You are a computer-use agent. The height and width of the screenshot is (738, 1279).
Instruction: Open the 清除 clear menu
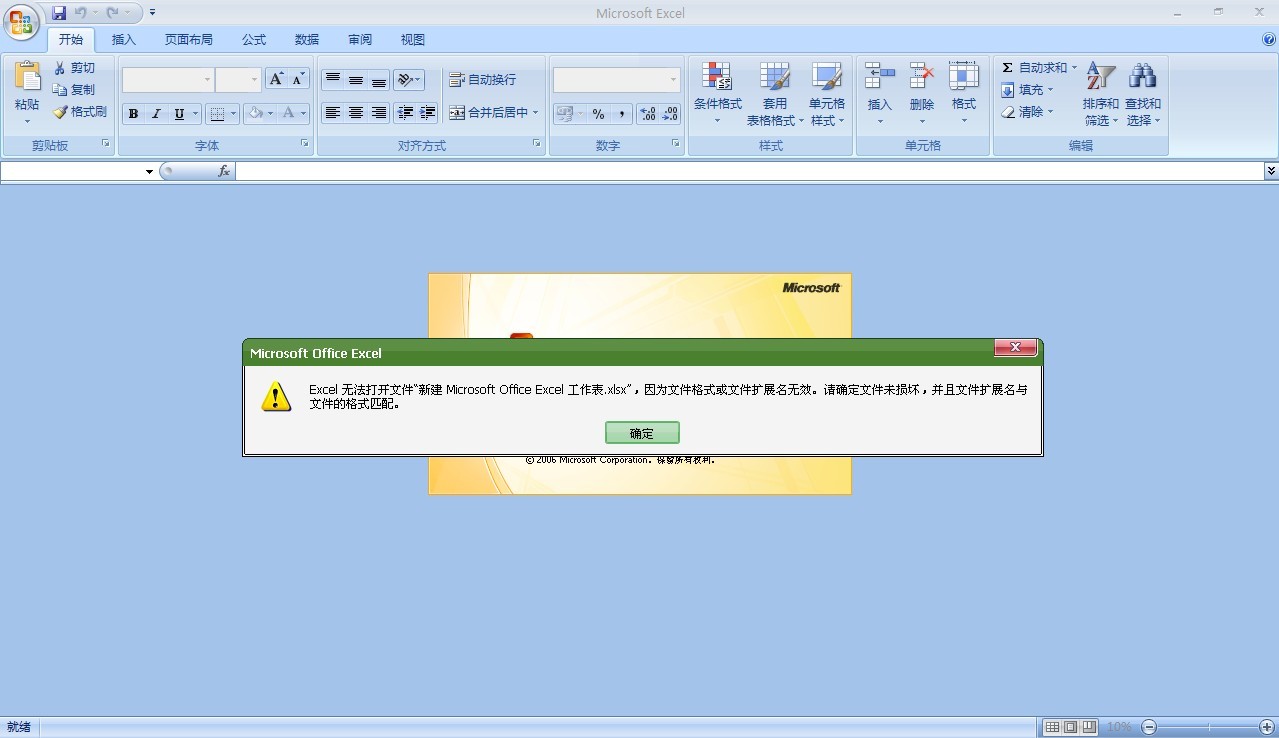1027,112
